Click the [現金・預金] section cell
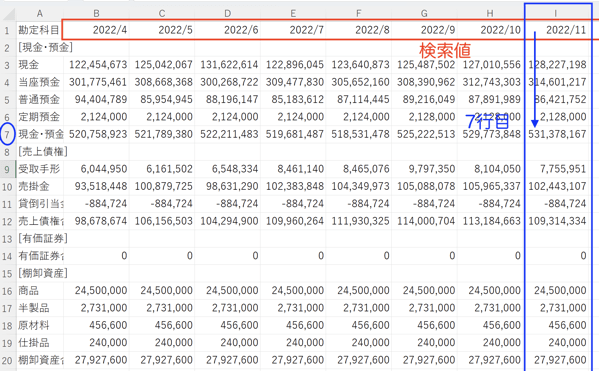 (x=45, y=47)
